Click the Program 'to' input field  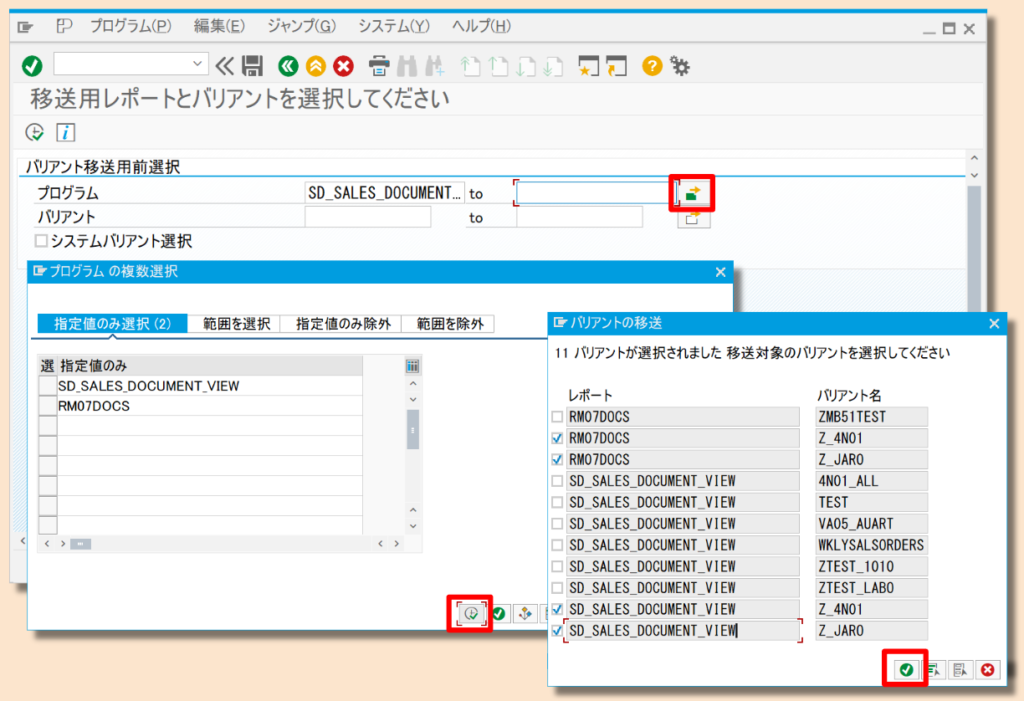593,193
